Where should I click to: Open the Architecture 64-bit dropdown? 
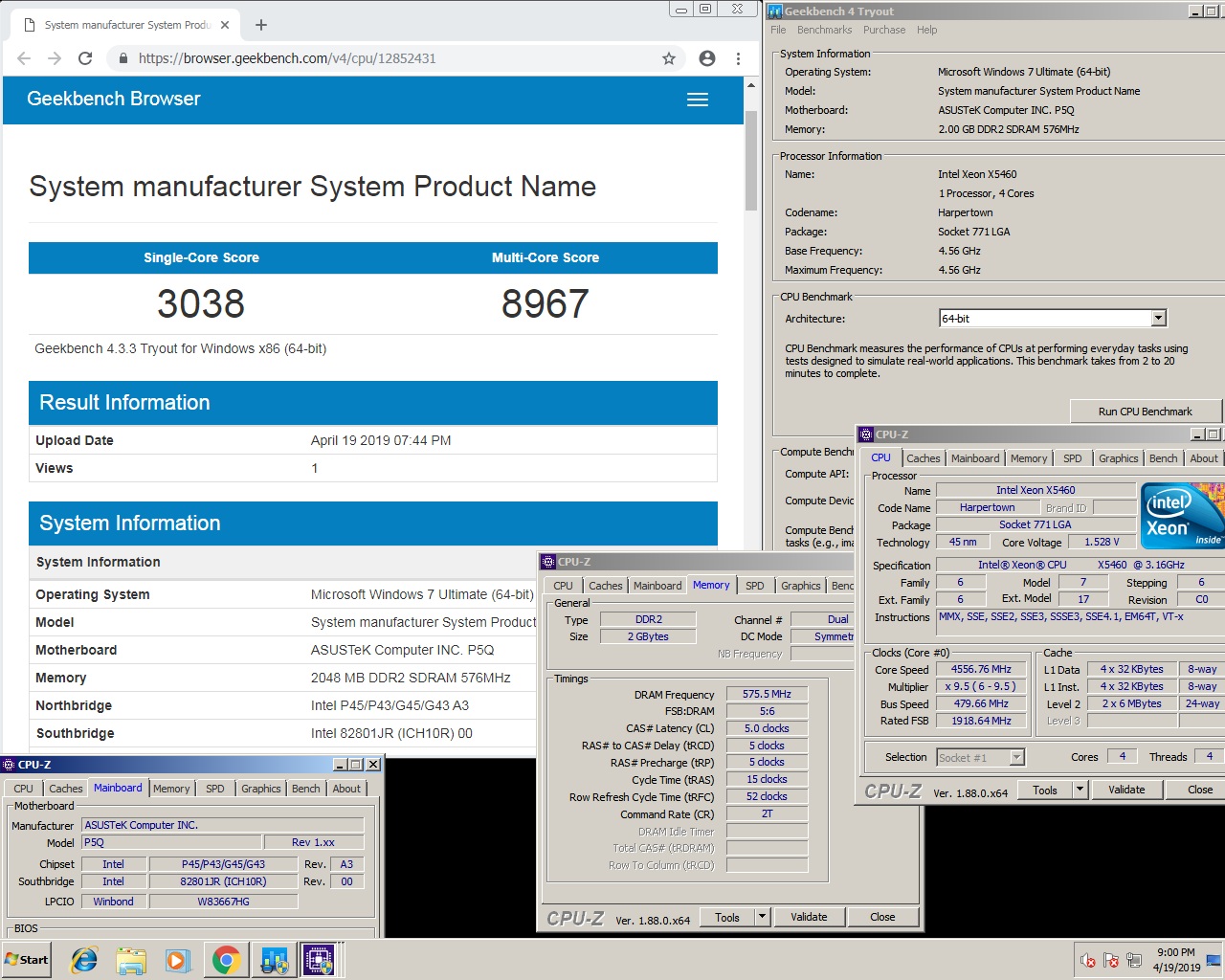(x=1159, y=319)
